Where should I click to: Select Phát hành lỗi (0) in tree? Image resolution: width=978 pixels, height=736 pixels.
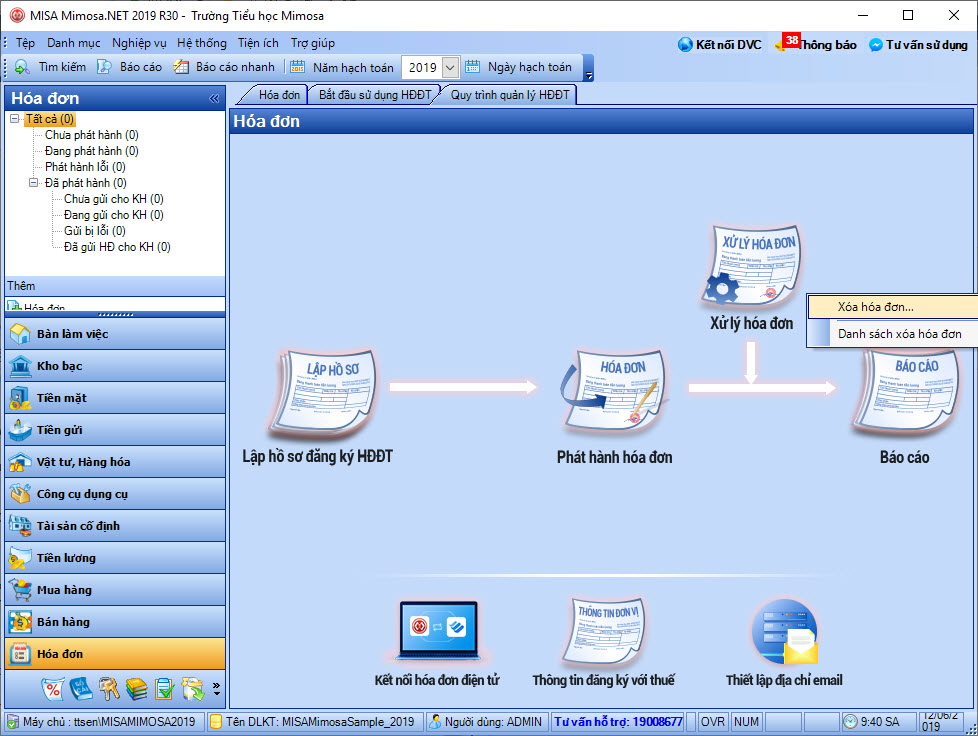coord(85,167)
